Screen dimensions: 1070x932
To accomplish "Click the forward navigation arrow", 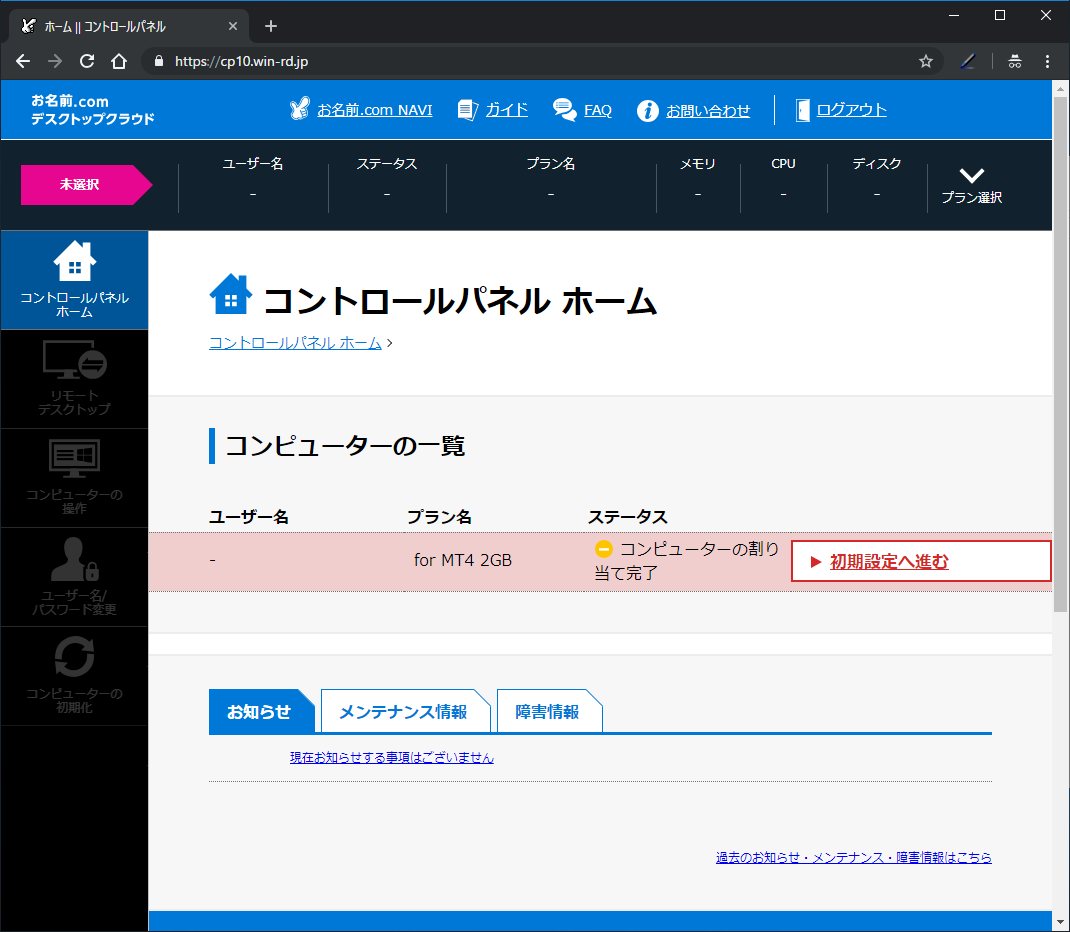I will 55,61.
